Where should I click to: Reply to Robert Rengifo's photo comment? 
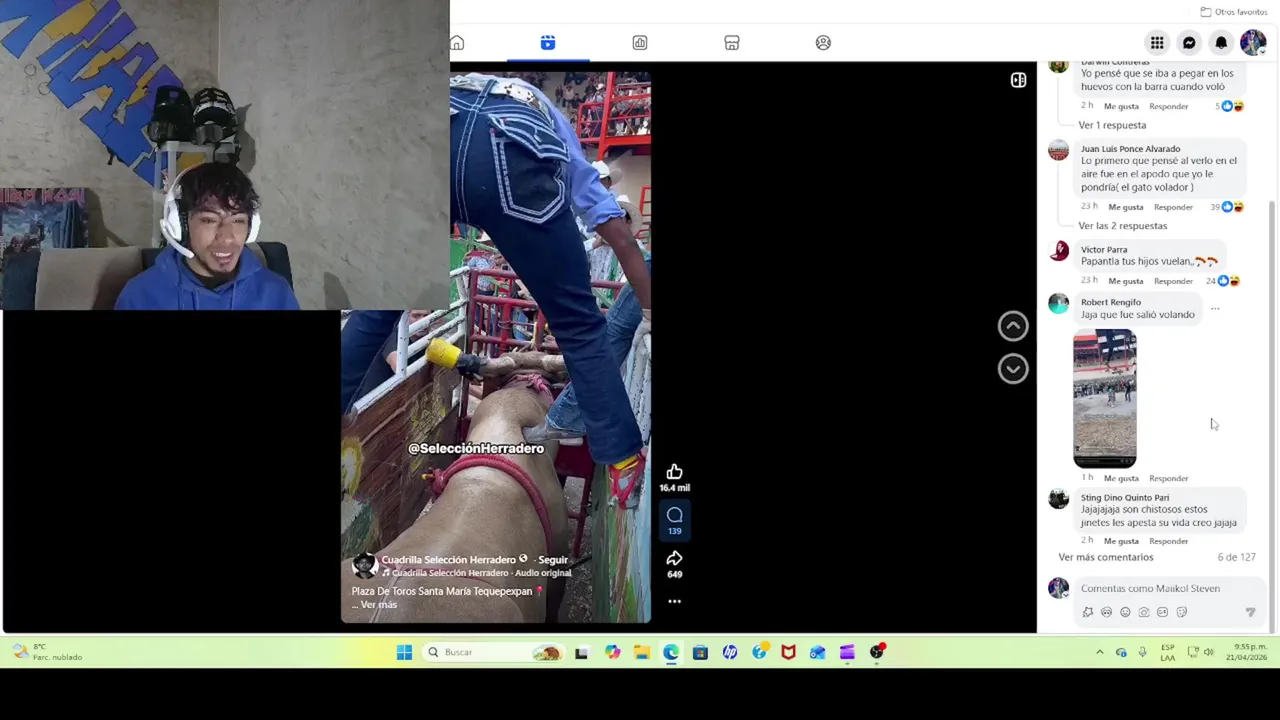[x=1168, y=478]
